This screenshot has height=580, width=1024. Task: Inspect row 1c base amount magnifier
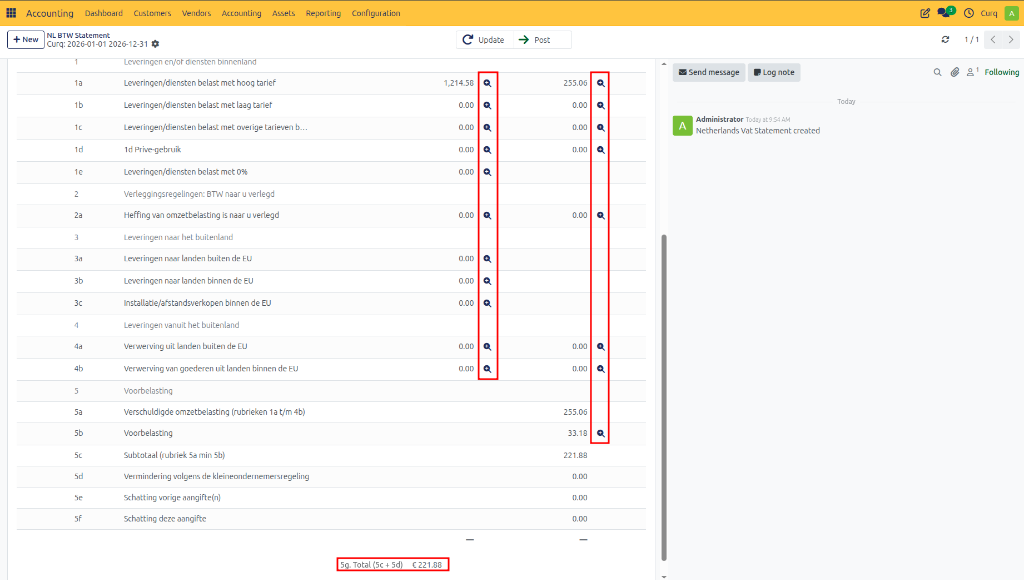(487, 127)
